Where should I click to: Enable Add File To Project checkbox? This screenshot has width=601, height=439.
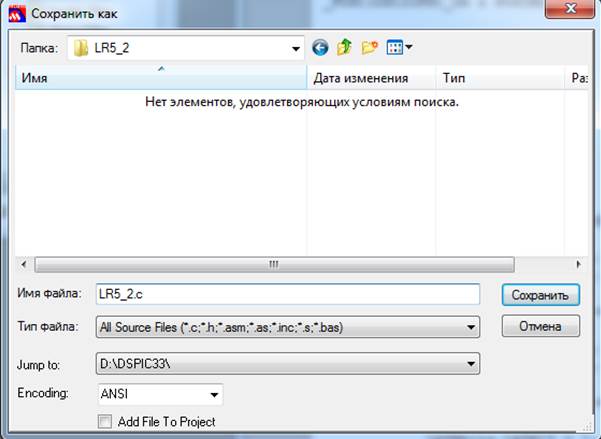point(105,421)
